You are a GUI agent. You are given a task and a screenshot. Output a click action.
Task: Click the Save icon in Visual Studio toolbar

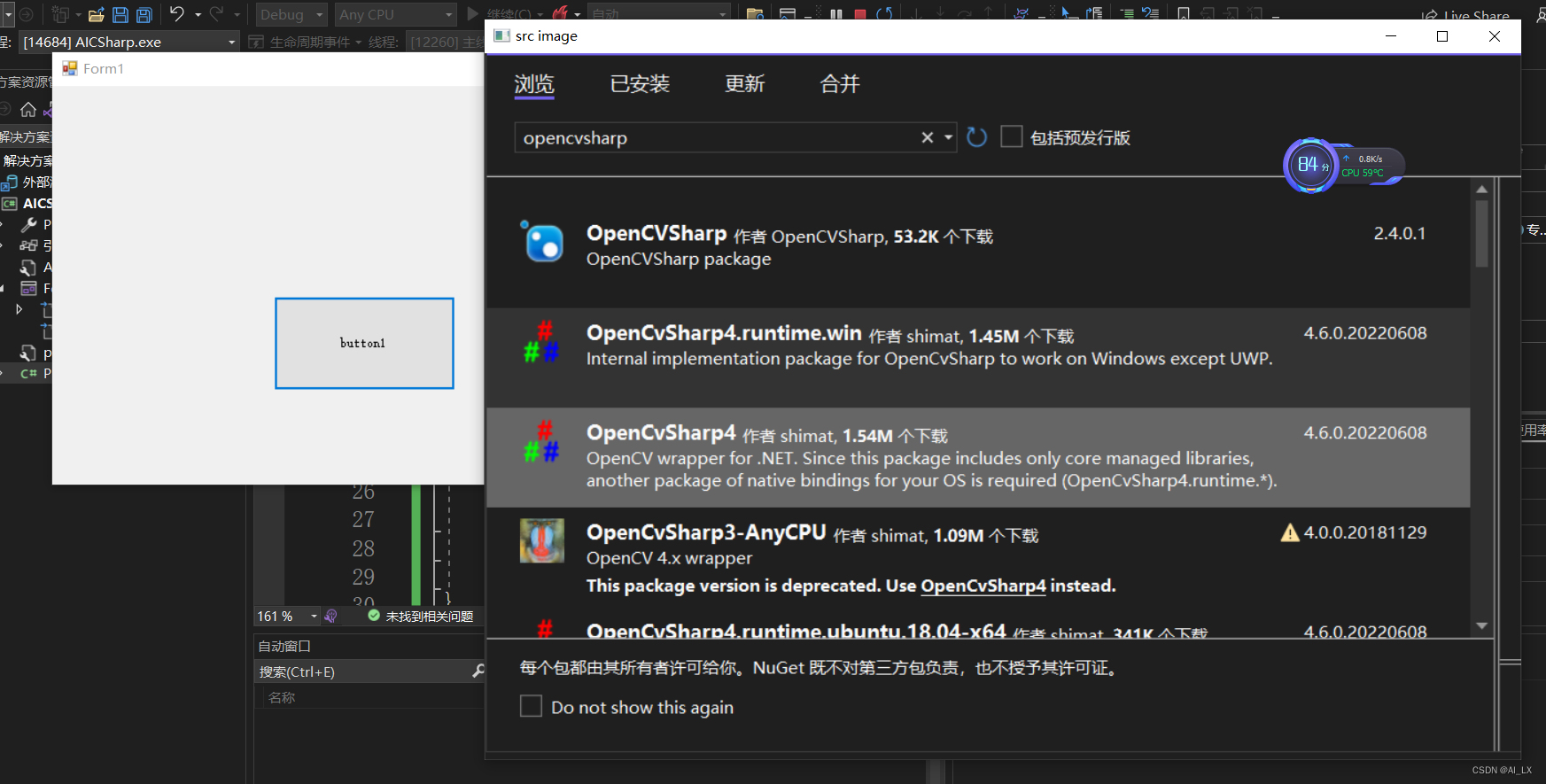coord(120,15)
